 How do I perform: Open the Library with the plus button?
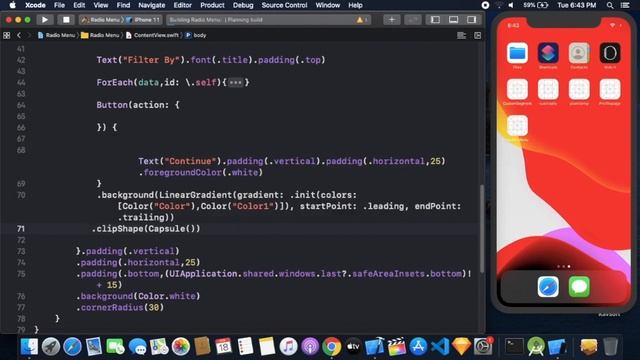(391, 20)
